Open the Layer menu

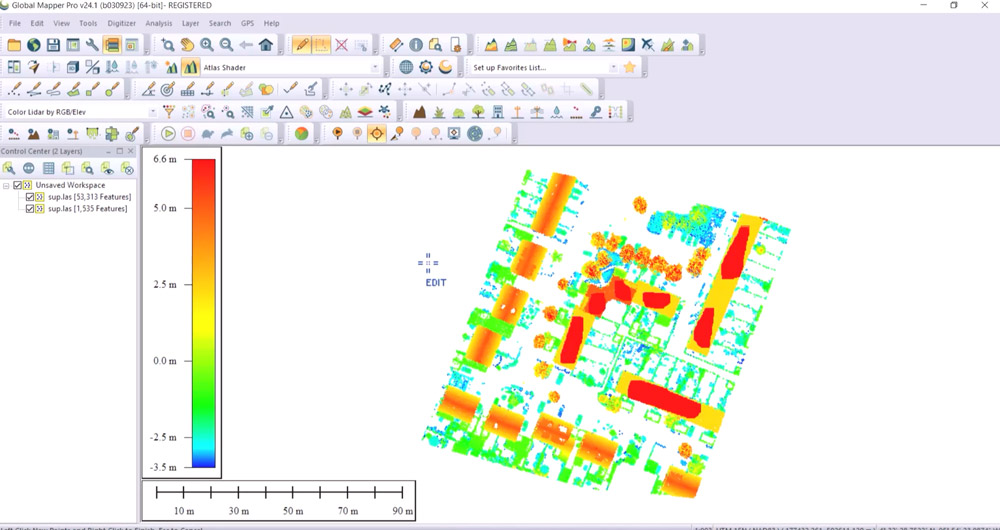[x=191, y=23]
